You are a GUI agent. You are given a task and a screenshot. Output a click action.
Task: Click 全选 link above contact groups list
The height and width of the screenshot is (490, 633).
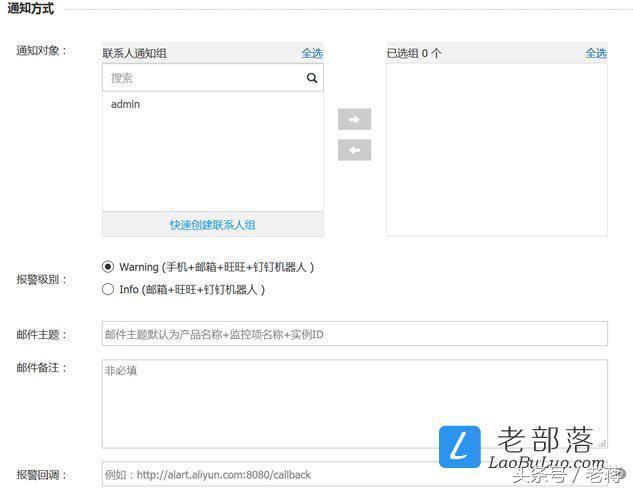[x=312, y=53]
